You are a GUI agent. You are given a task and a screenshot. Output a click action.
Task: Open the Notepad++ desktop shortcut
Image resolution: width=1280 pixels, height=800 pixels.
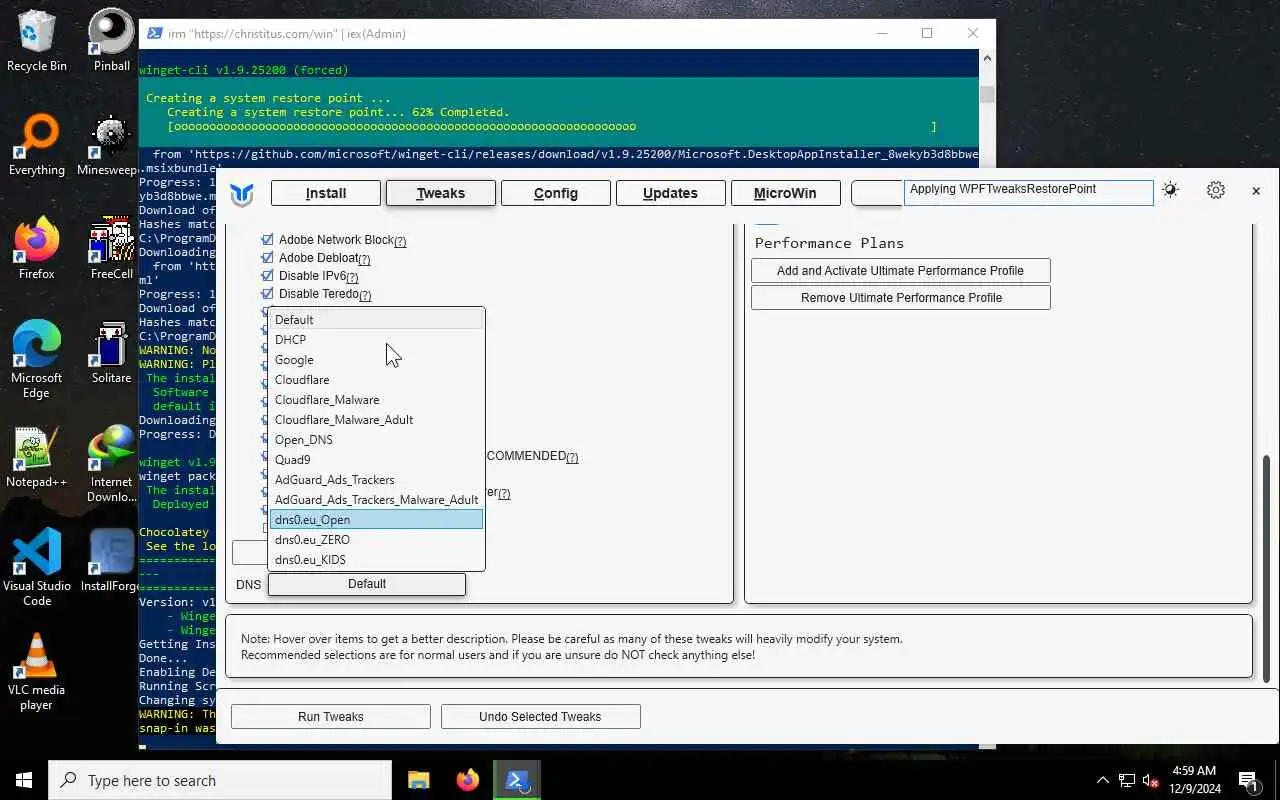point(37,457)
